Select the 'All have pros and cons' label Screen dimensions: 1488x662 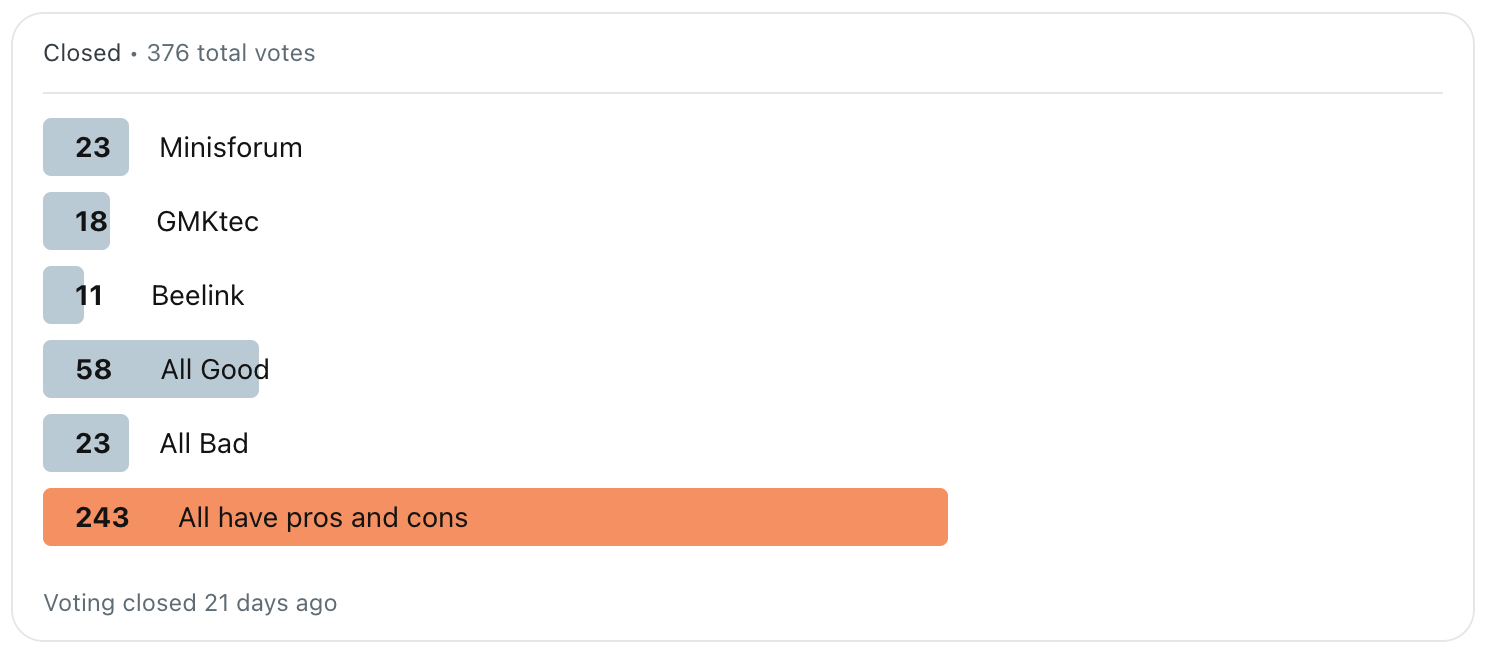pyautogui.click(x=323, y=518)
